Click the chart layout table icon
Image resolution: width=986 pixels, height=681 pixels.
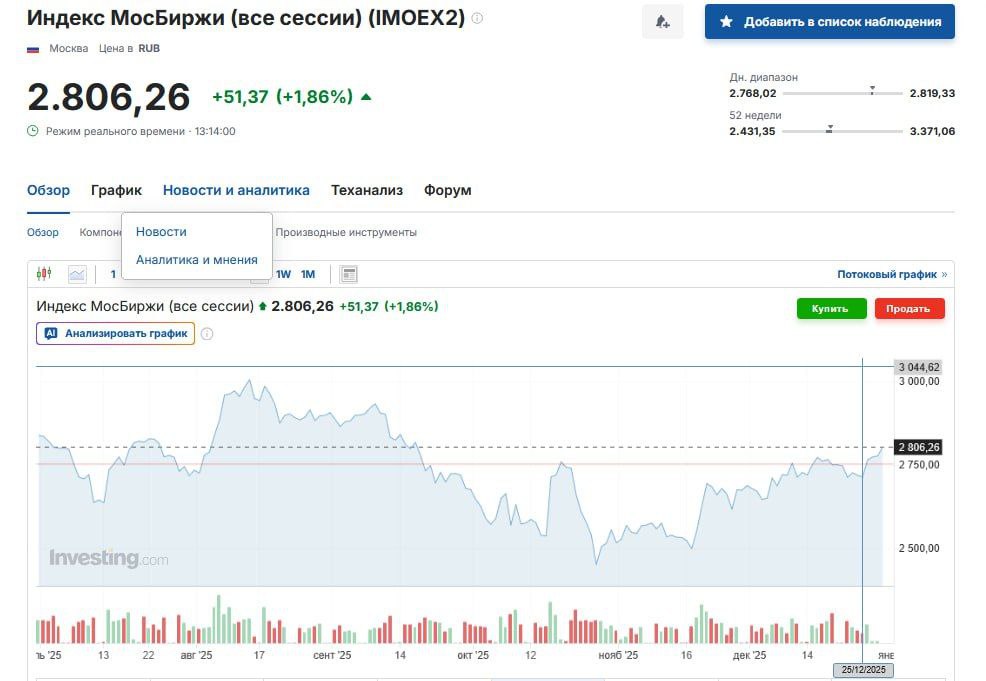(x=348, y=274)
